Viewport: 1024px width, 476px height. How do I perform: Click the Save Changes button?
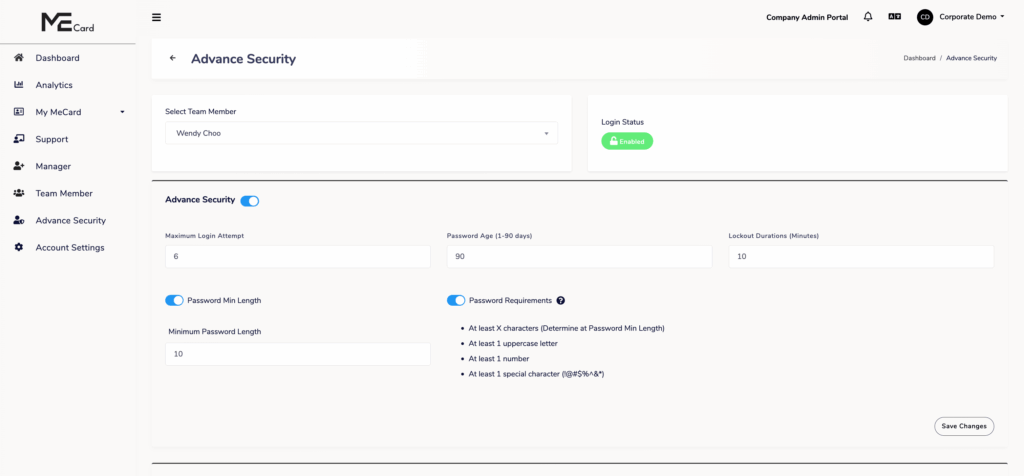click(964, 426)
